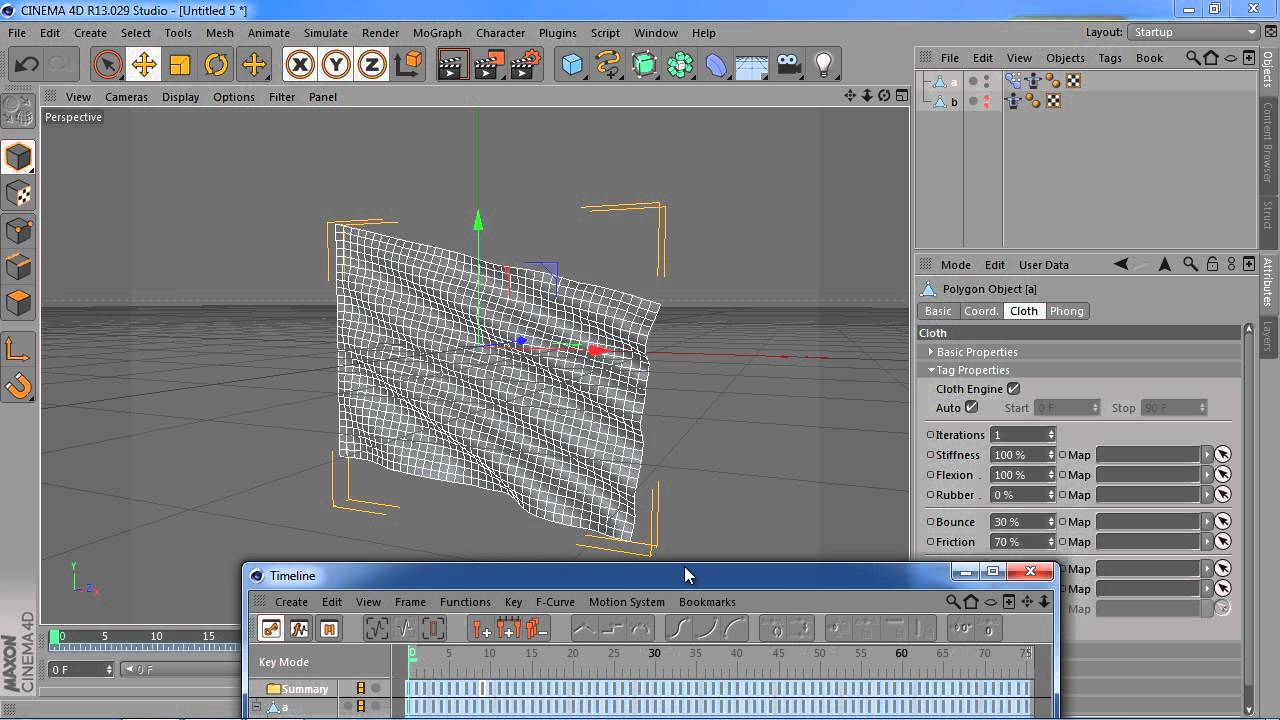Click frame 30 in Timeline ruler
Image resolution: width=1280 pixels, height=720 pixels.
click(654, 653)
